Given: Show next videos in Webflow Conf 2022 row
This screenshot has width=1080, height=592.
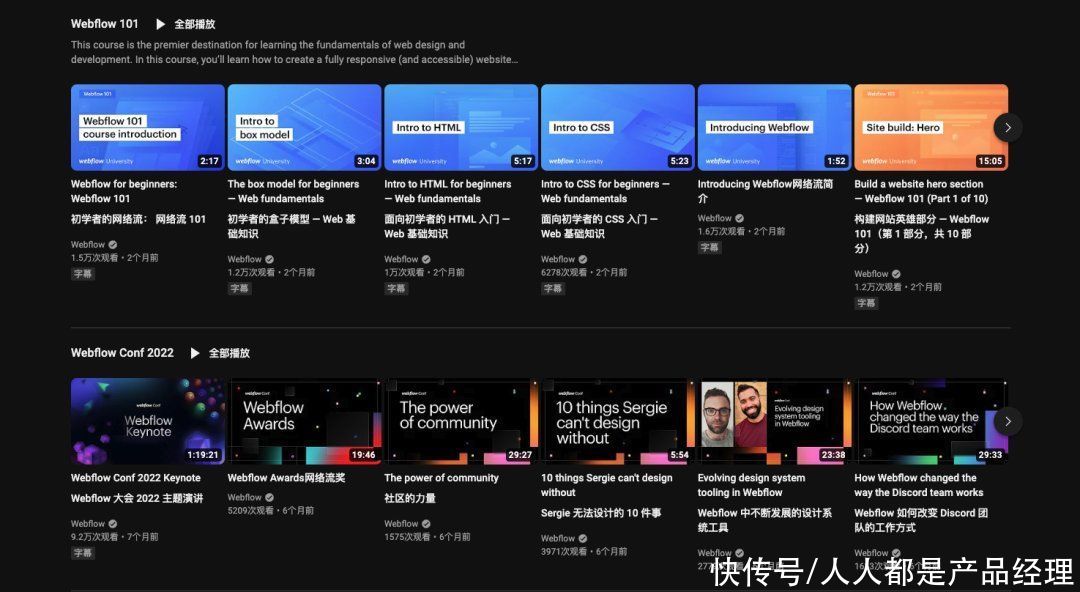Looking at the screenshot, I should pyautogui.click(x=1008, y=421).
